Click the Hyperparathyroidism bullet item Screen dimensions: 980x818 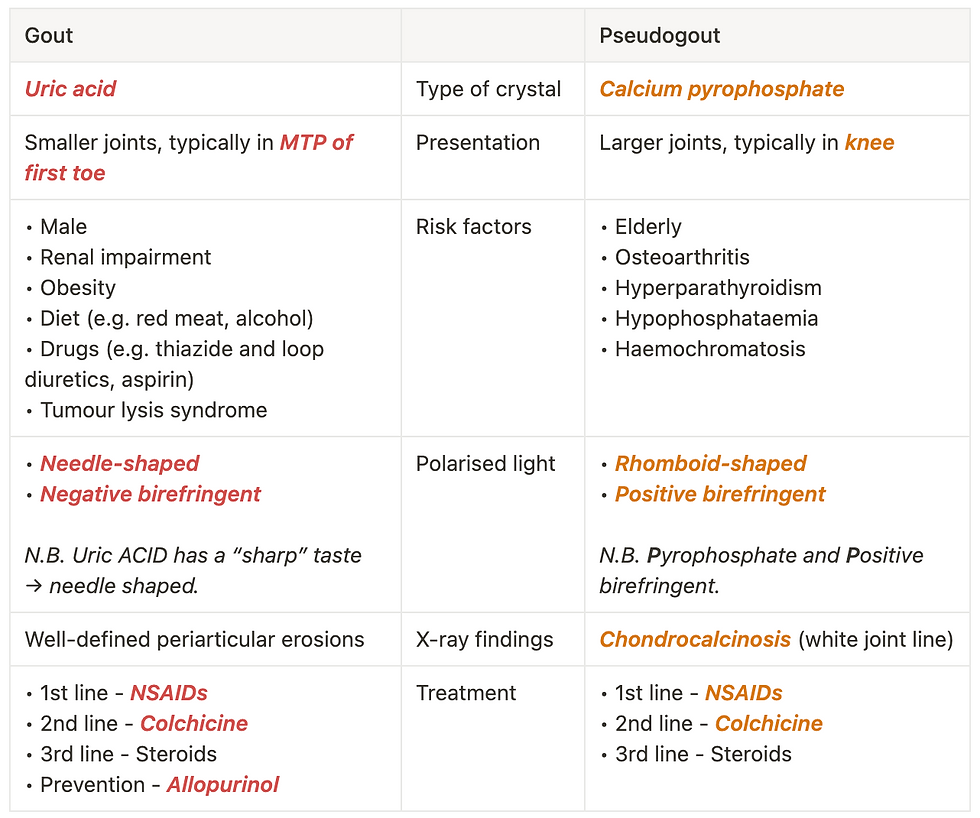pos(717,288)
